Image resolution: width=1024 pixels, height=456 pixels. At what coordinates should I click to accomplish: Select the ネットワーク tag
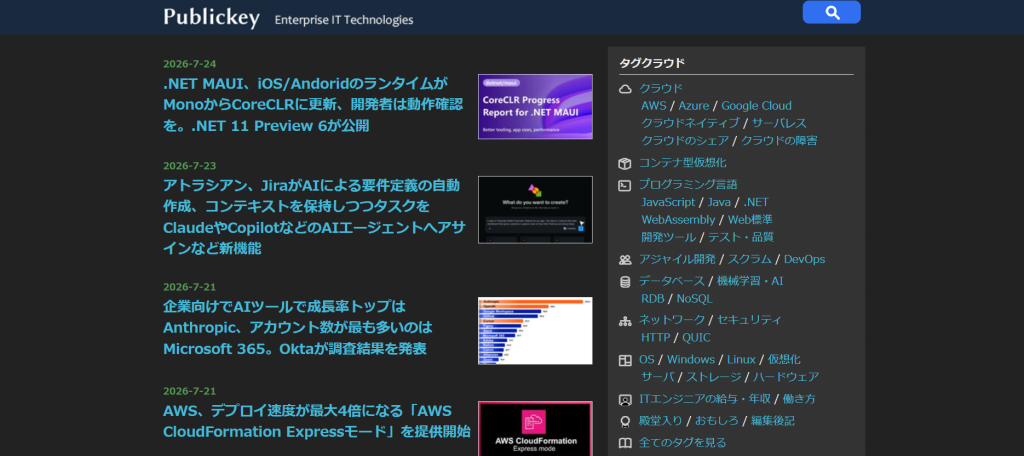pyautogui.click(x=672, y=320)
